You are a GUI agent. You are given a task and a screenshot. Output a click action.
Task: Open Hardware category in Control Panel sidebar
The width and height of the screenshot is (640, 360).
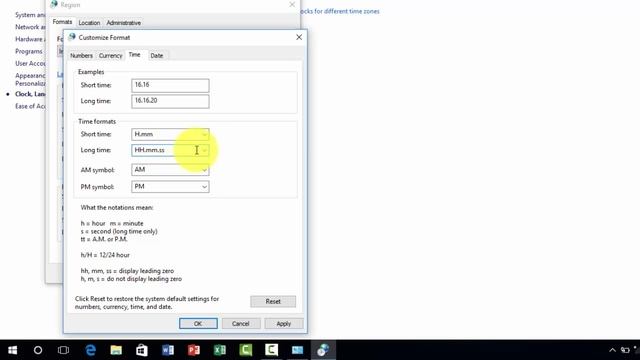click(x=30, y=39)
